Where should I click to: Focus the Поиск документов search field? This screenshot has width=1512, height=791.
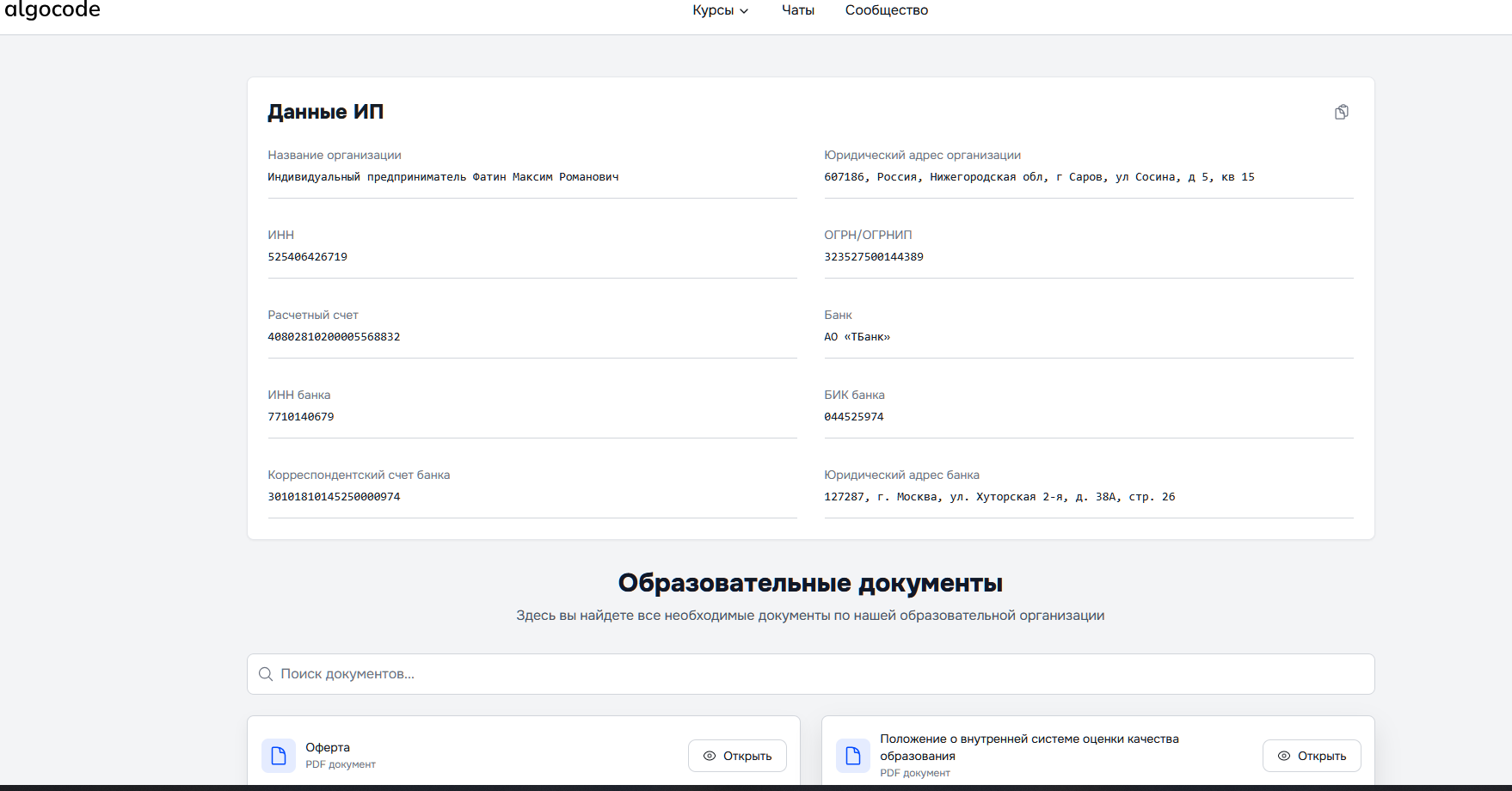click(810, 674)
